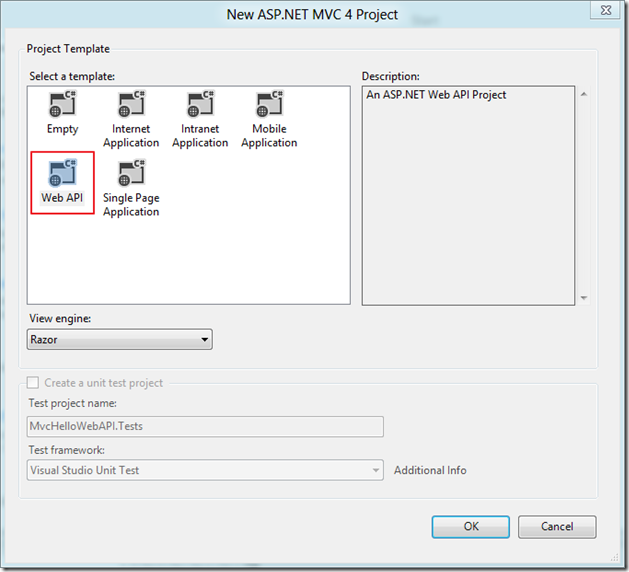The image size is (629, 572).
Task: Confirm with the OK button
Action: point(471,527)
